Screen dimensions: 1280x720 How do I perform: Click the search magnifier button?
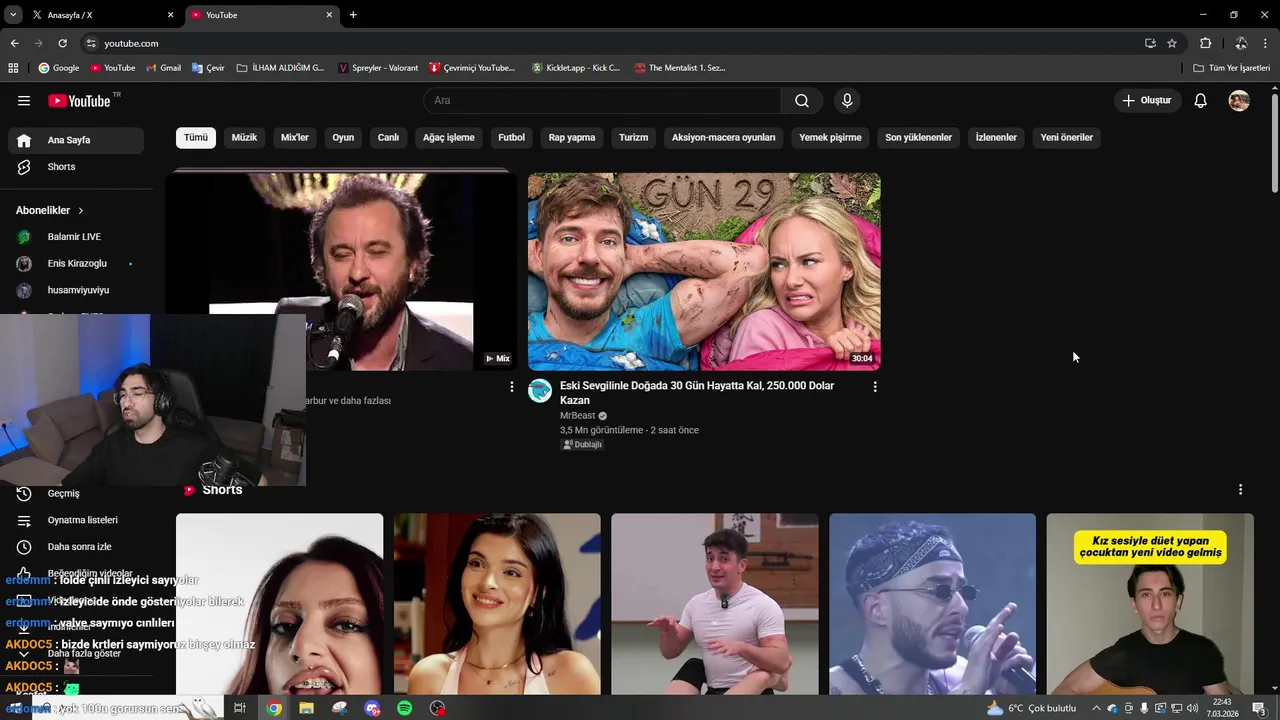click(x=802, y=100)
